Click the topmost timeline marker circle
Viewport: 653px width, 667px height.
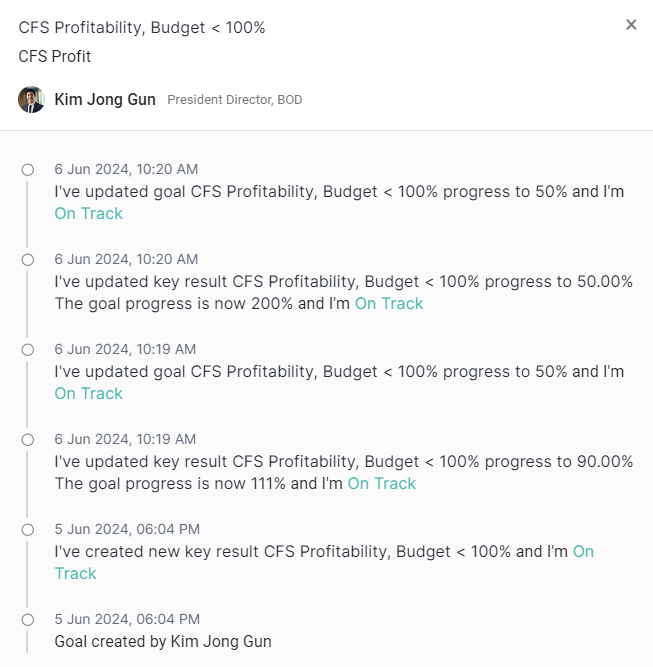coord(28,170)
